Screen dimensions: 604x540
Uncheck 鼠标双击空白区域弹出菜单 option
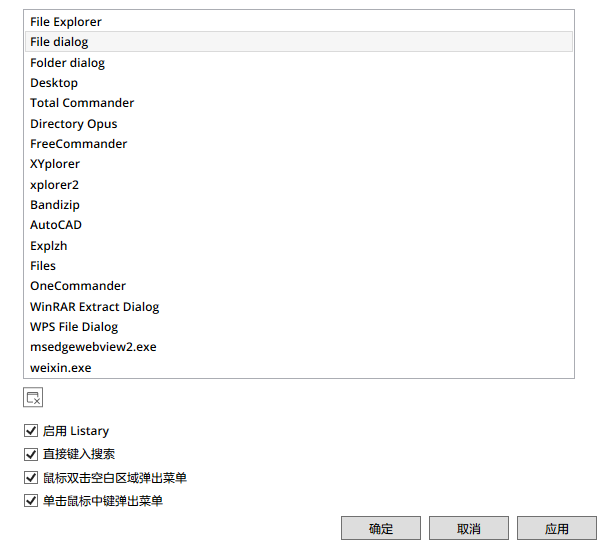(30, 478)
